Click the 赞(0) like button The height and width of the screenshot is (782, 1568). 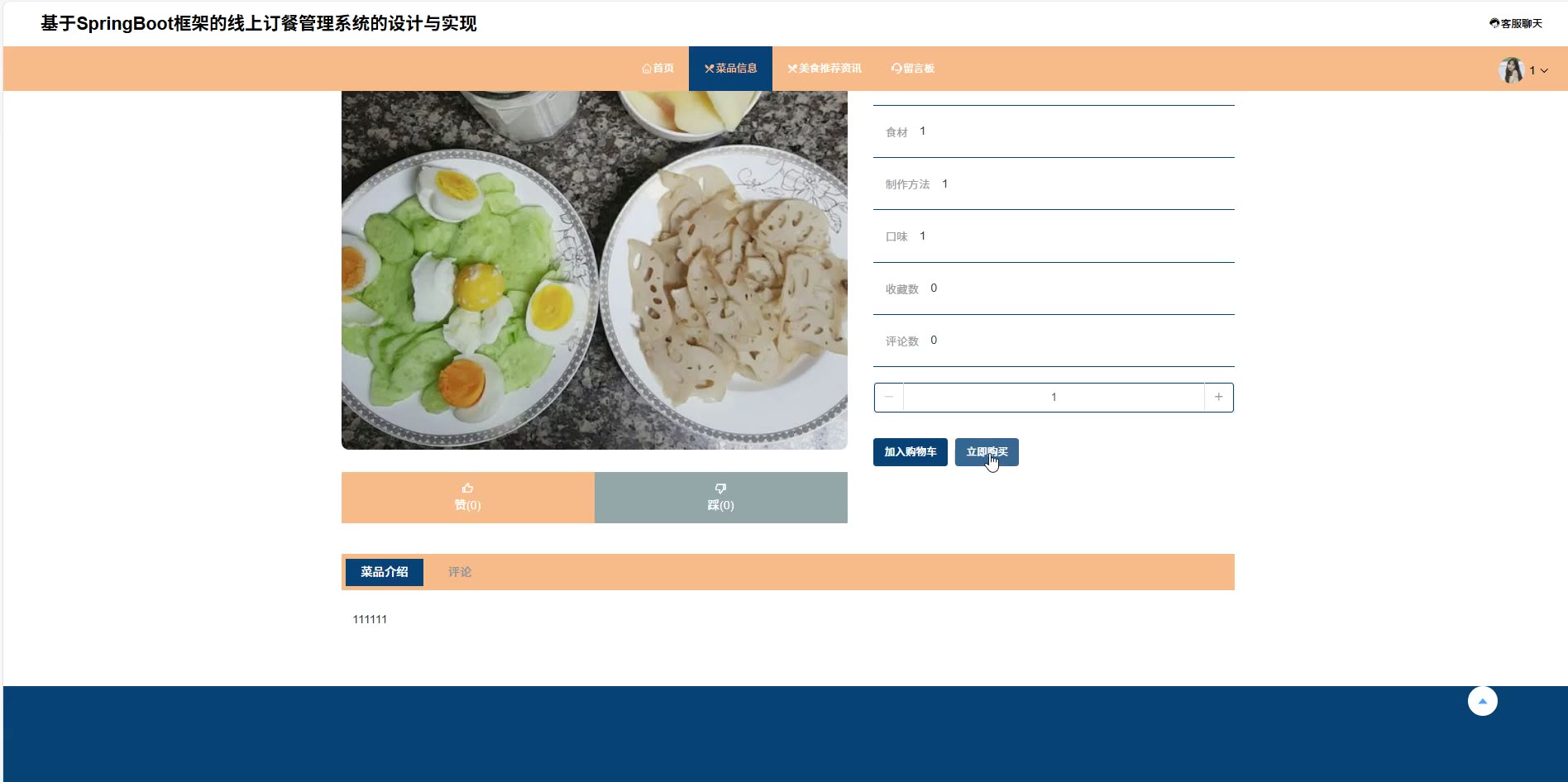pos(468,498)
